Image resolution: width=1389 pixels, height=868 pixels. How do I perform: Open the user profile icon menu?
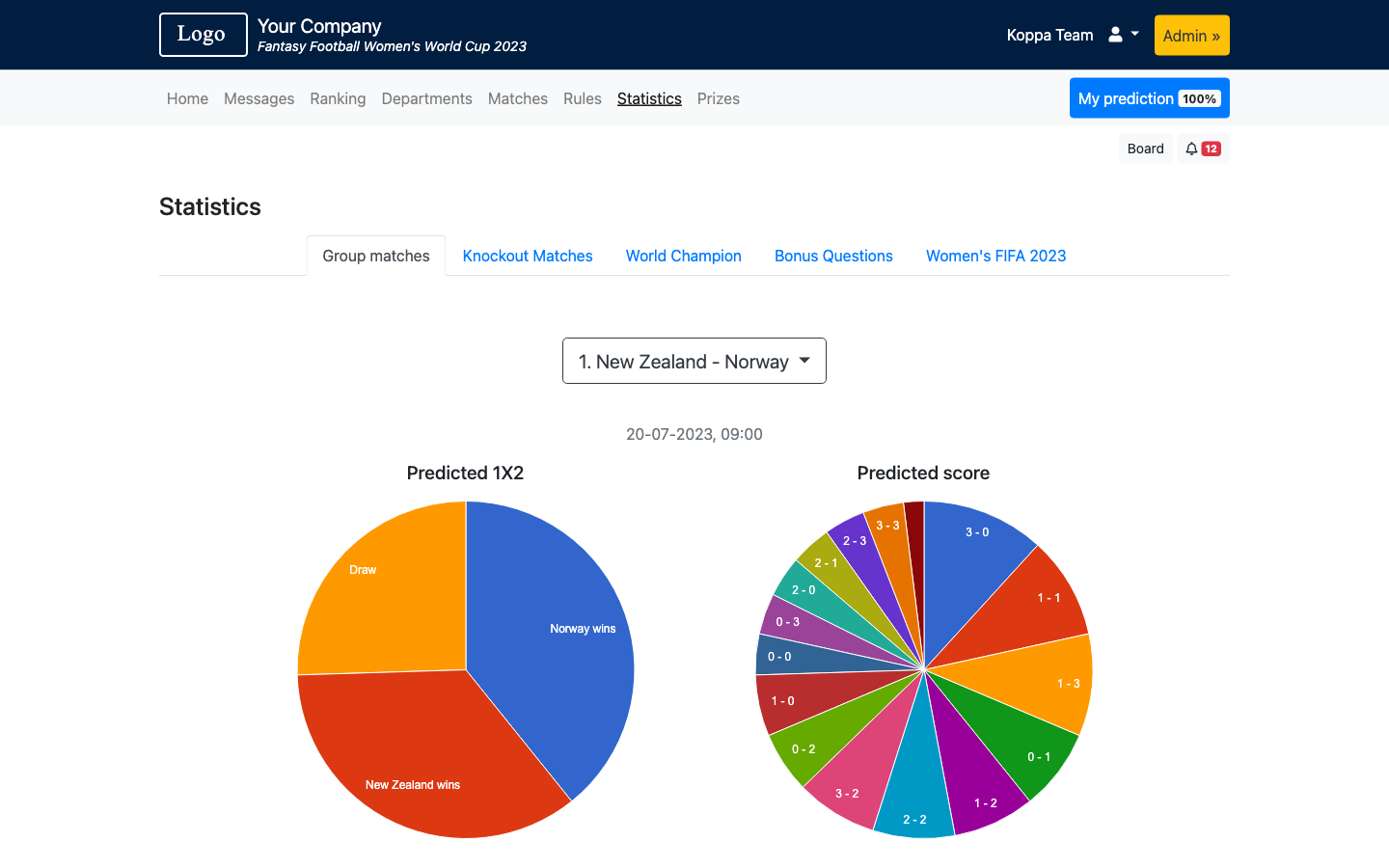tap(1123, 35)
